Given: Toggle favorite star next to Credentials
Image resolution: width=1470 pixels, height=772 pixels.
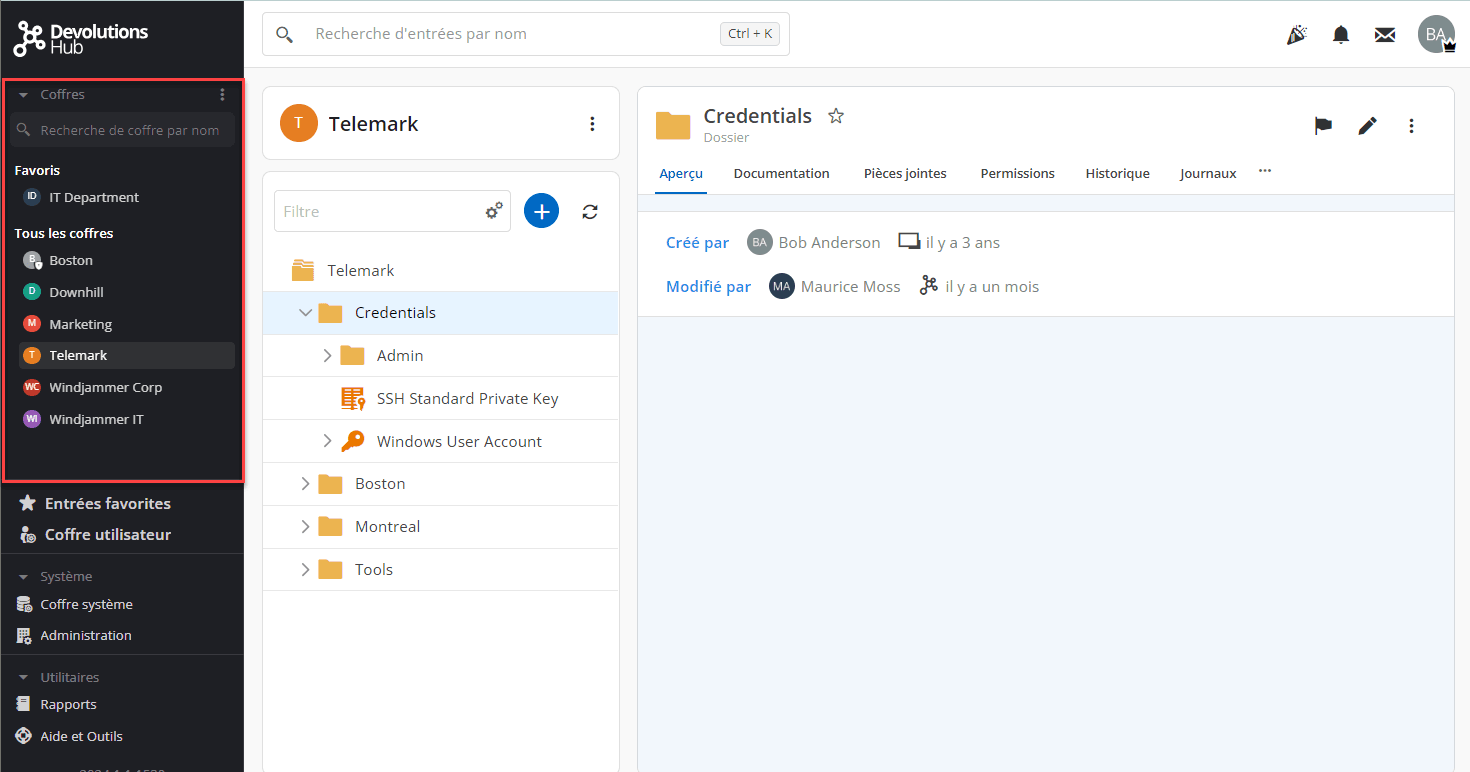Looking at the screenshot, I should (x=836, y=116).
